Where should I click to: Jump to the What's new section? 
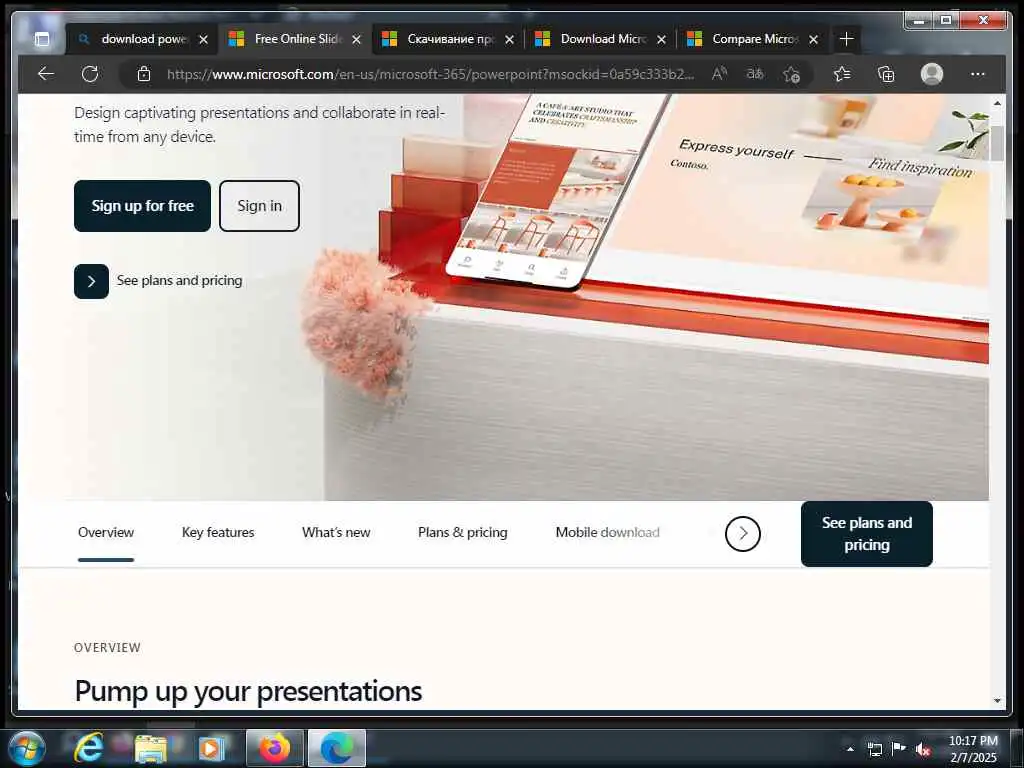coord(336,532)
